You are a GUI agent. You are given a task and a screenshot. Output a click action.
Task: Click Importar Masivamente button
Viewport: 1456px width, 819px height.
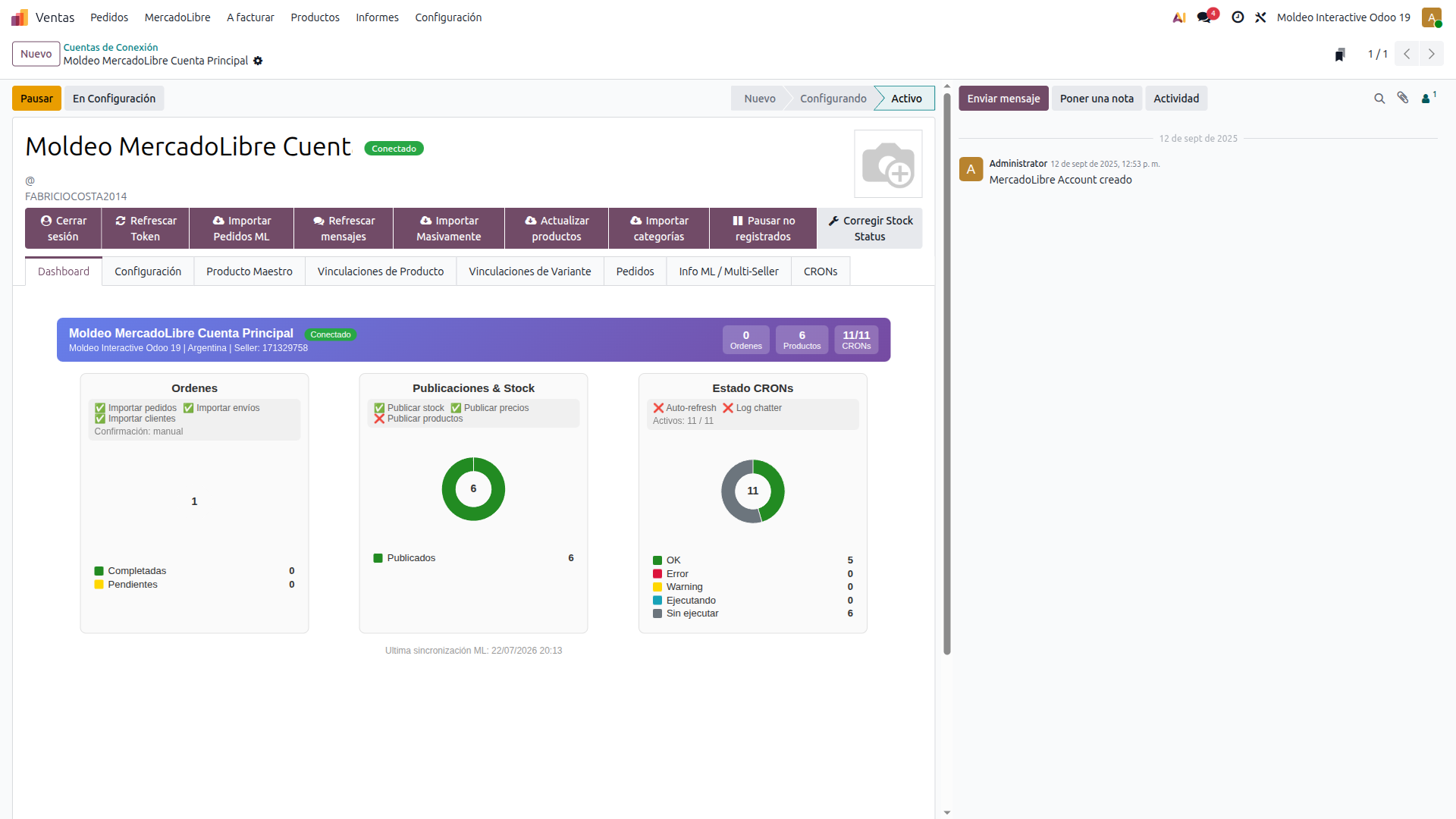pos(449,228)
